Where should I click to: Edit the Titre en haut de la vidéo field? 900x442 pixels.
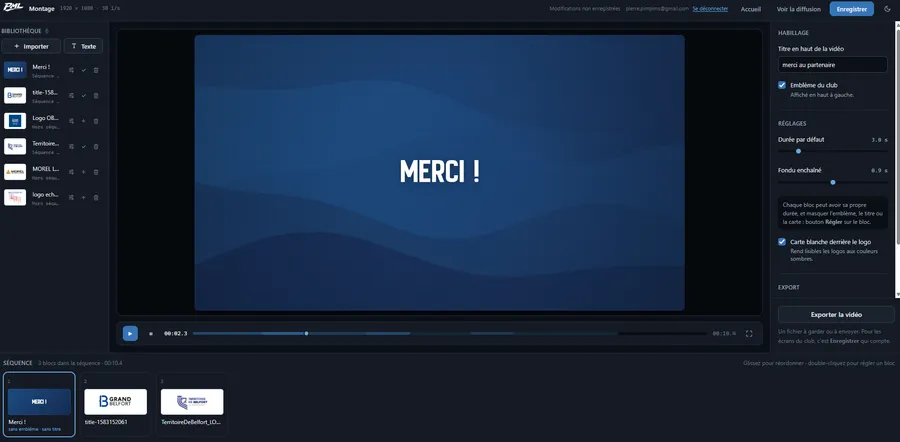tap(832, 65)
